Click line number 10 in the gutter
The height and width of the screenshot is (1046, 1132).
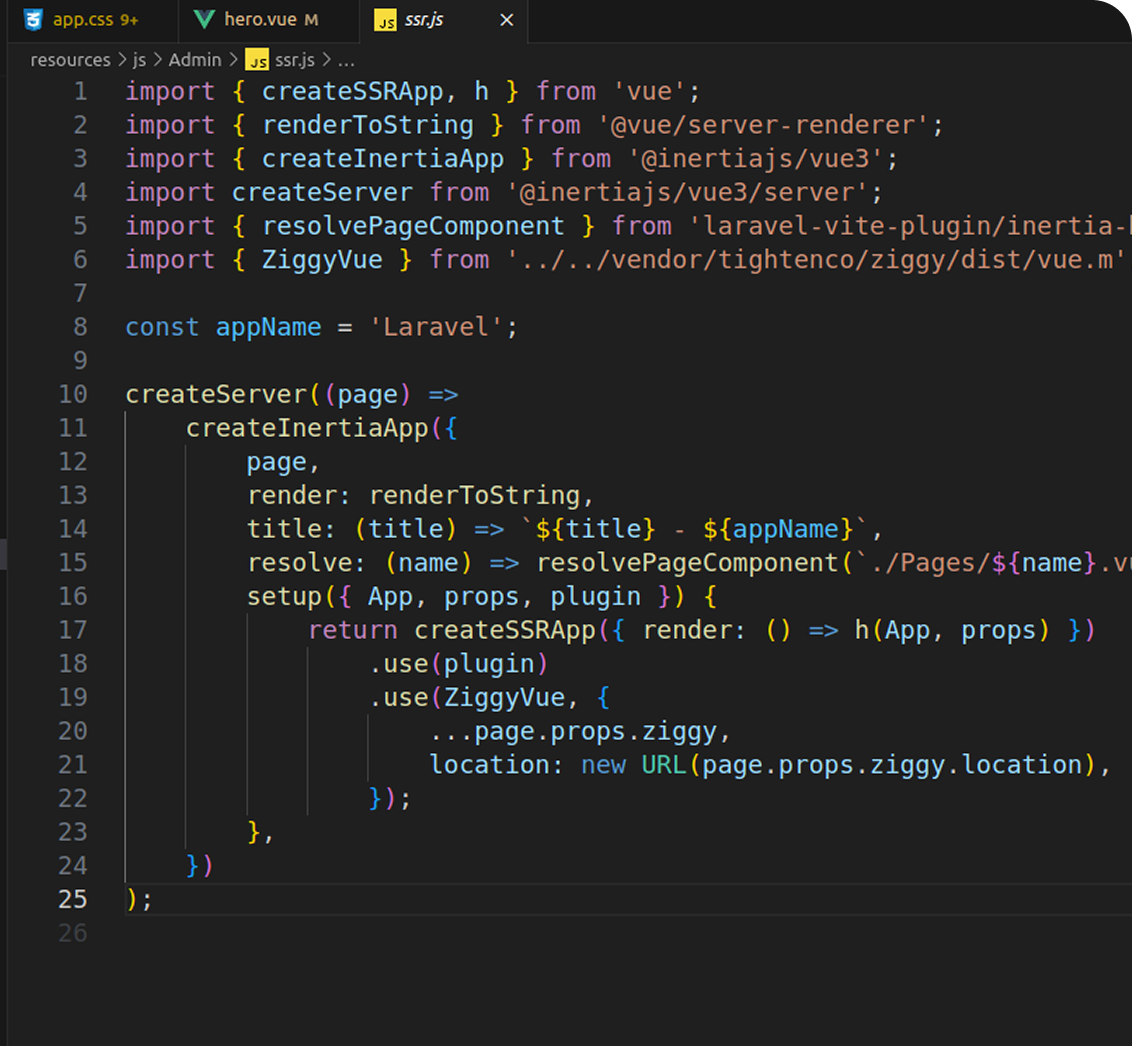(73, 394)
